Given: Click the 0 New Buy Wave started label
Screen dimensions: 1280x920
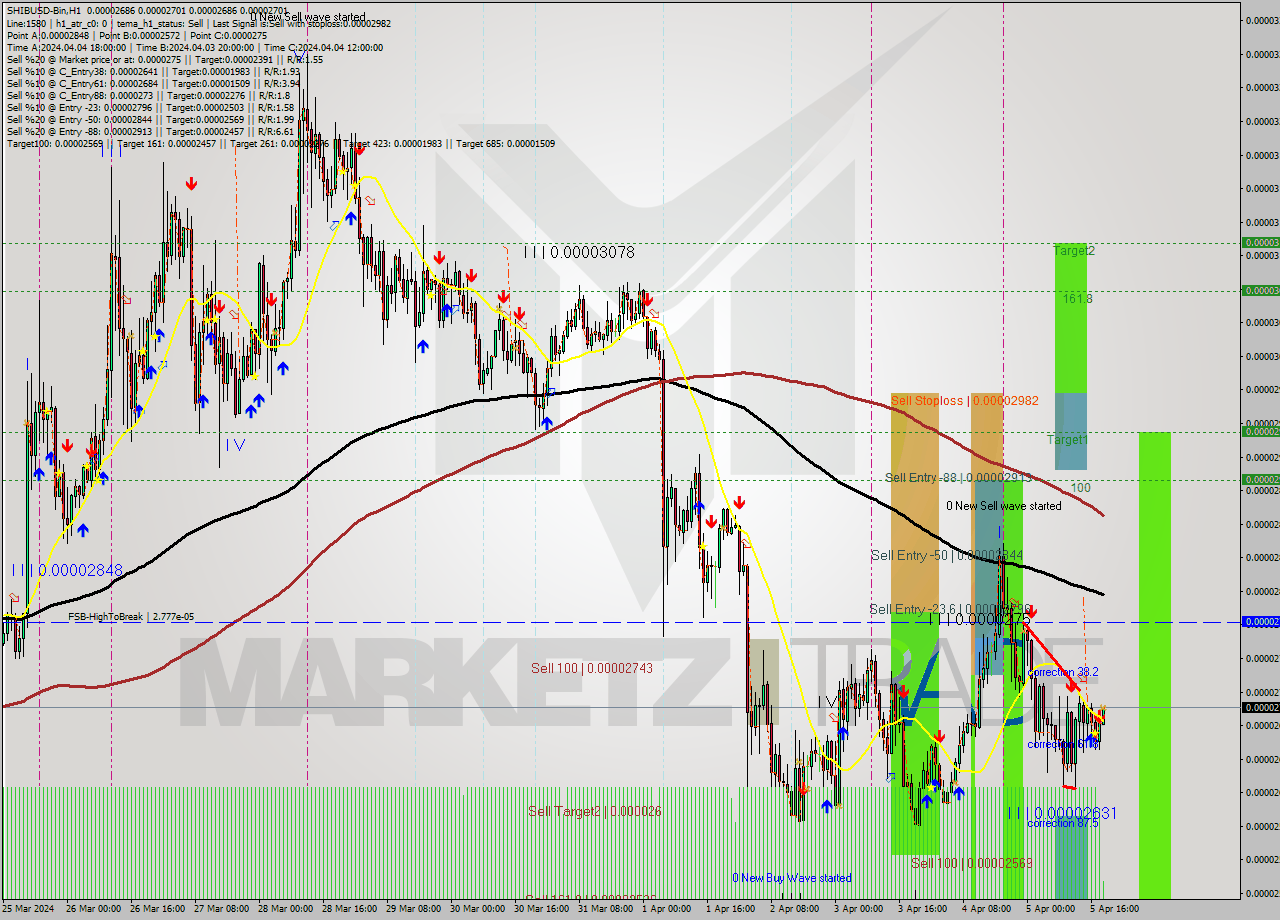Looking at the screenshot, I should point(792,878).
